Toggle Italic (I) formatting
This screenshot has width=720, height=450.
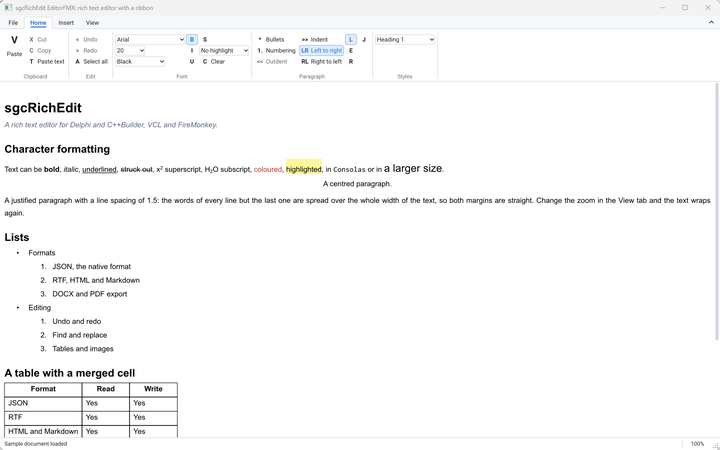click(x=192, y=51)
